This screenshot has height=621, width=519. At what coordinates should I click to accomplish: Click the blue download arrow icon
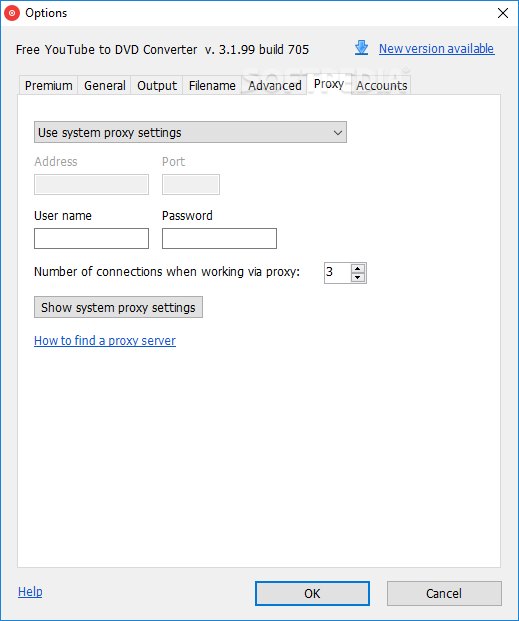click(361, 48)
